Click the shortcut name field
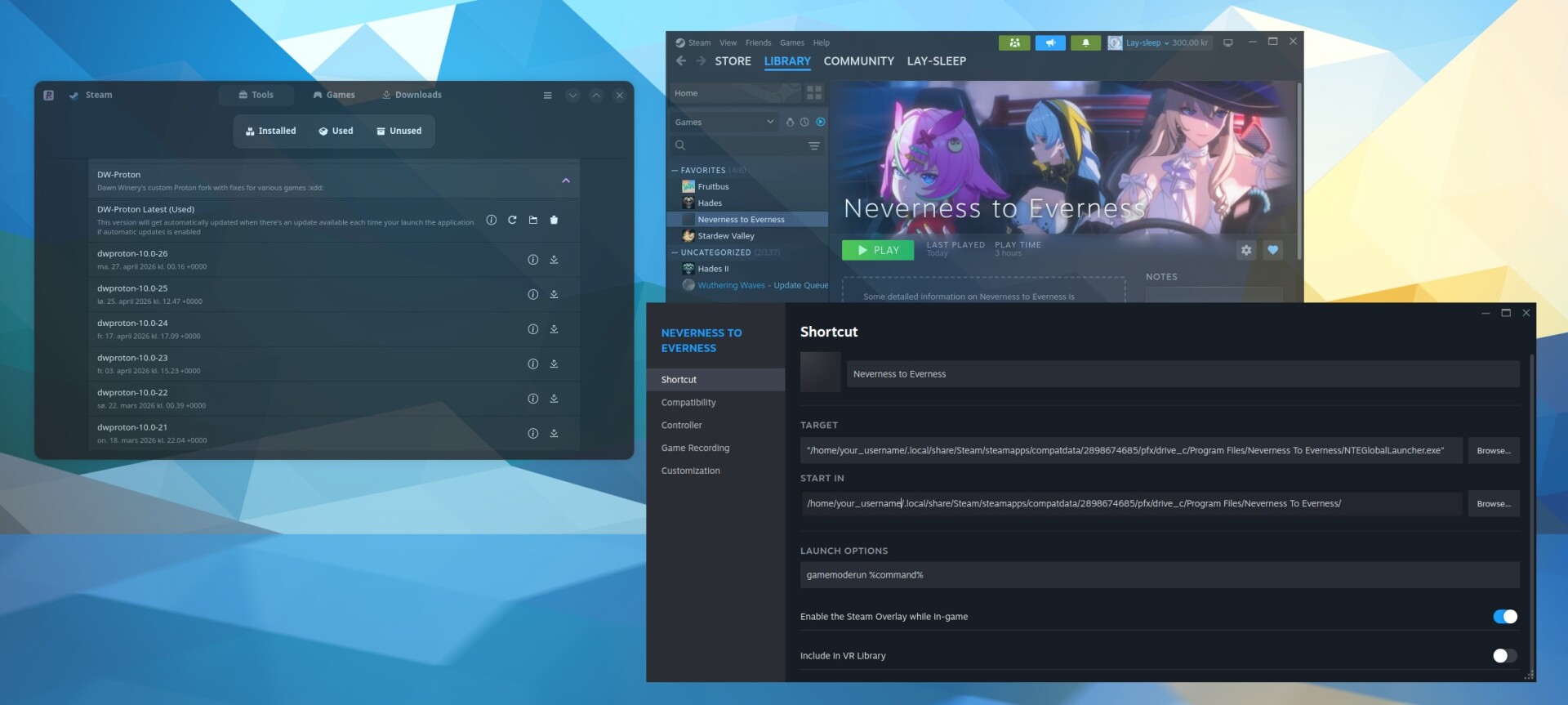Image resolution: width=1568 pixels, height=705 pixels. point(1183,374)
